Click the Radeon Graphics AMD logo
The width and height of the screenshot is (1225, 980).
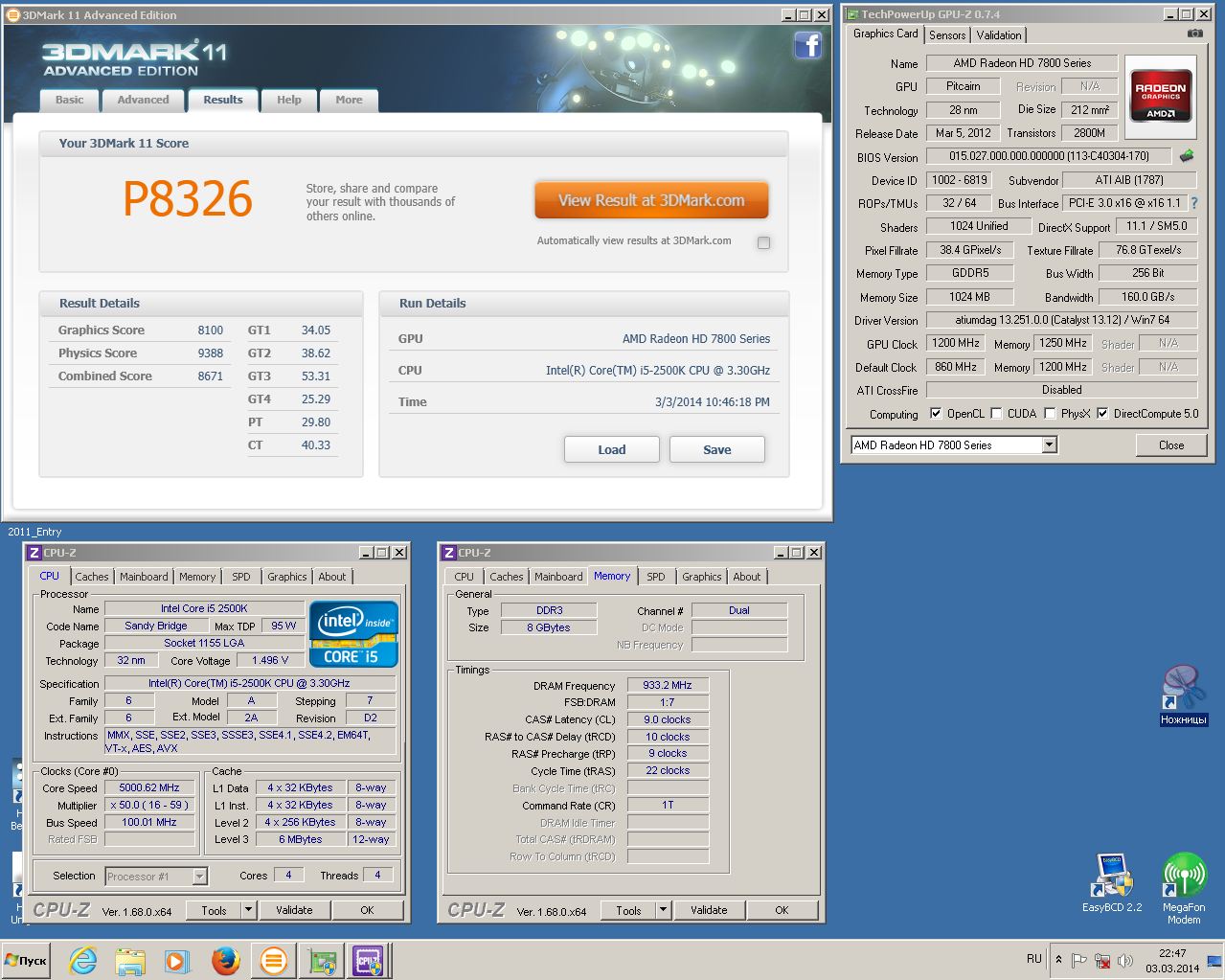click(1160, 95)
